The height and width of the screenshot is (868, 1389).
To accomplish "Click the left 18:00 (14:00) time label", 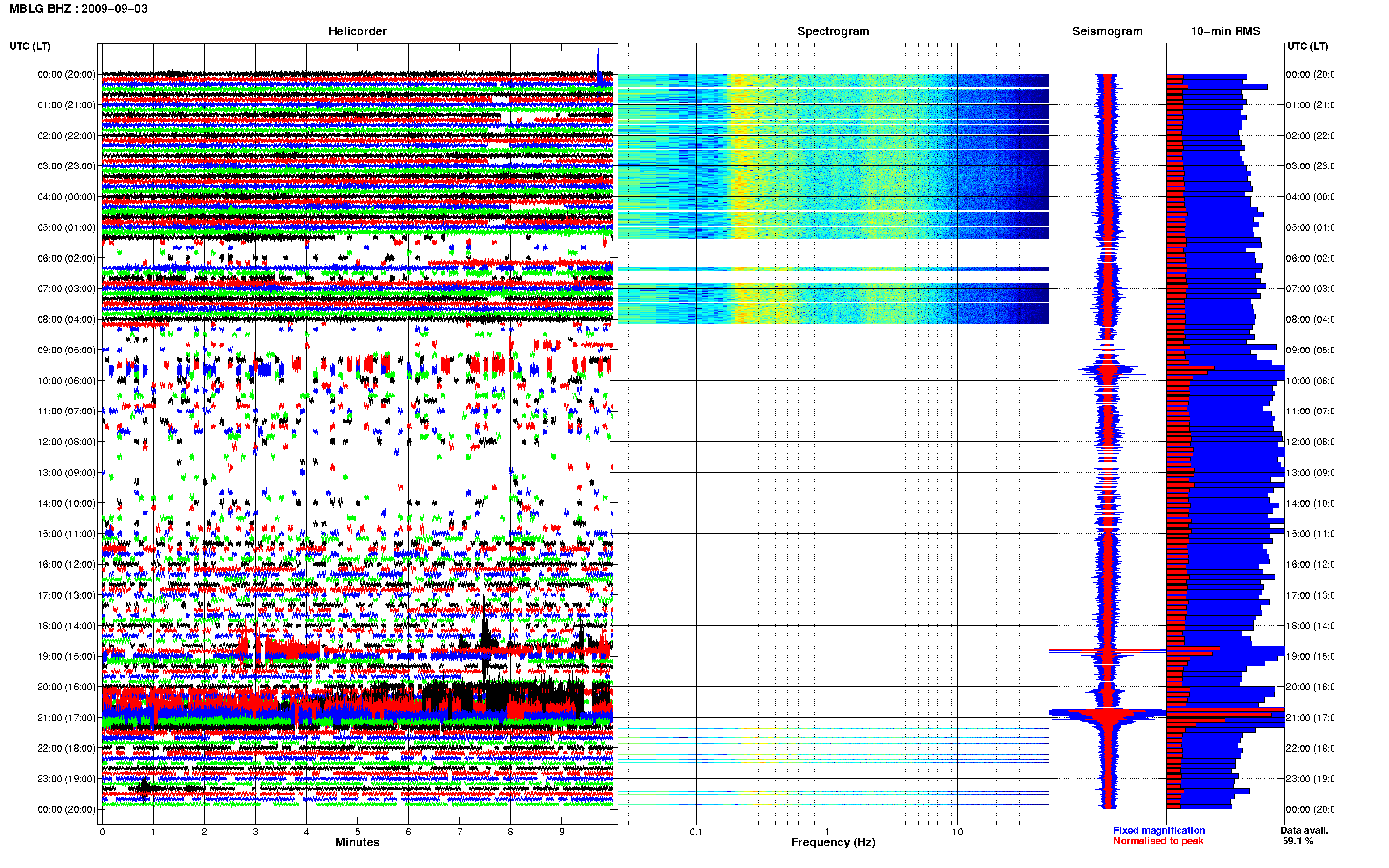I will click(66, 626).
